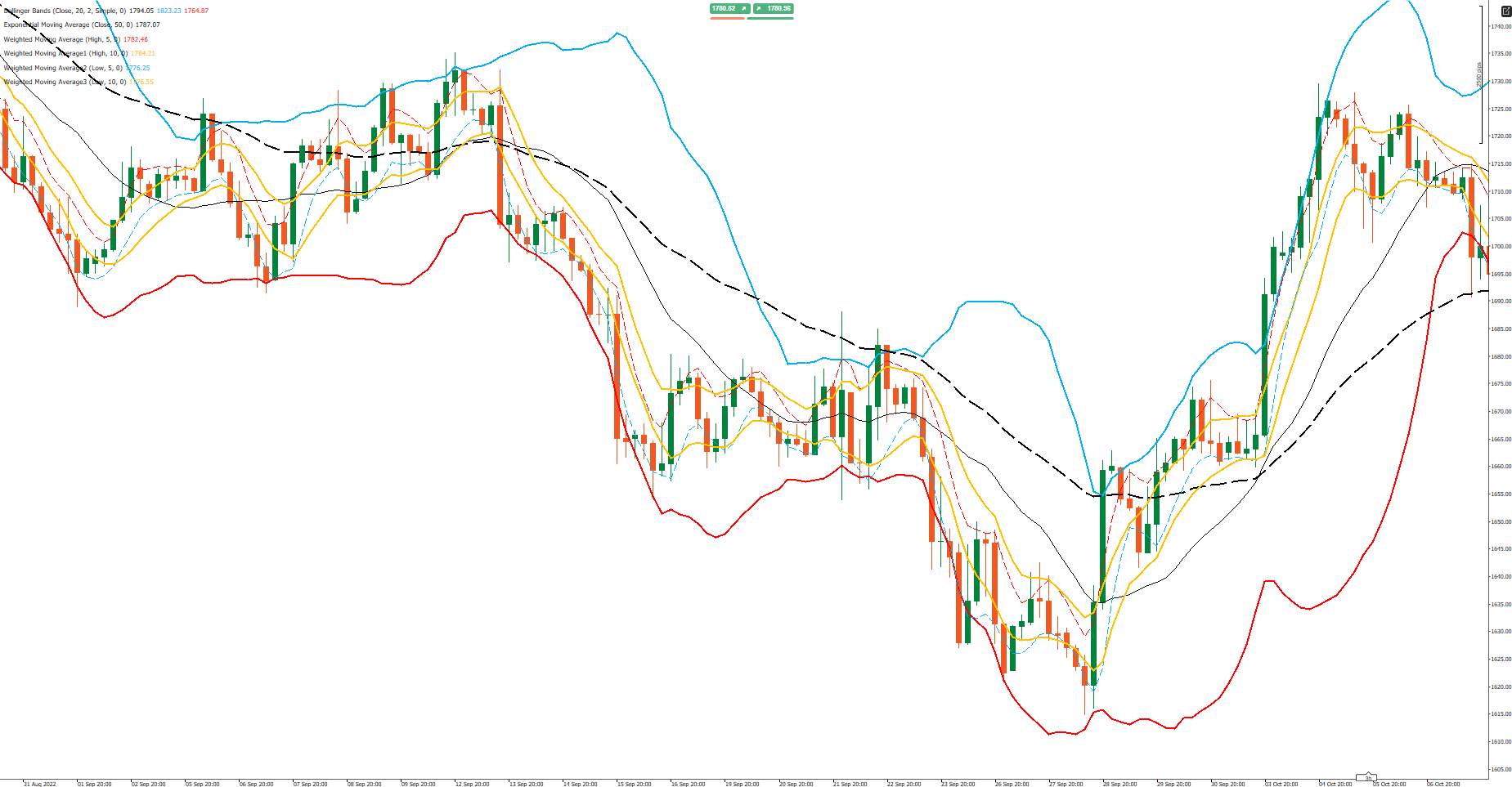Select the Exponential Moving Average indicator label
The width and height of the screenshot is (1512, 787).
click(68, 25)
